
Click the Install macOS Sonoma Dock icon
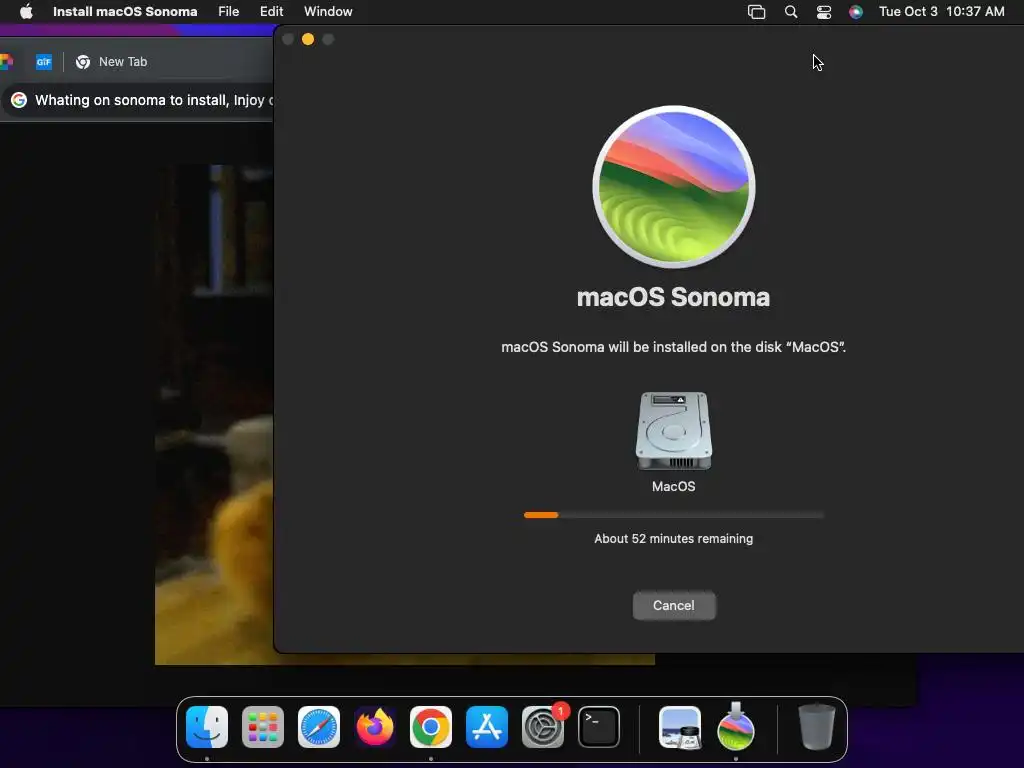click(736, 727)
